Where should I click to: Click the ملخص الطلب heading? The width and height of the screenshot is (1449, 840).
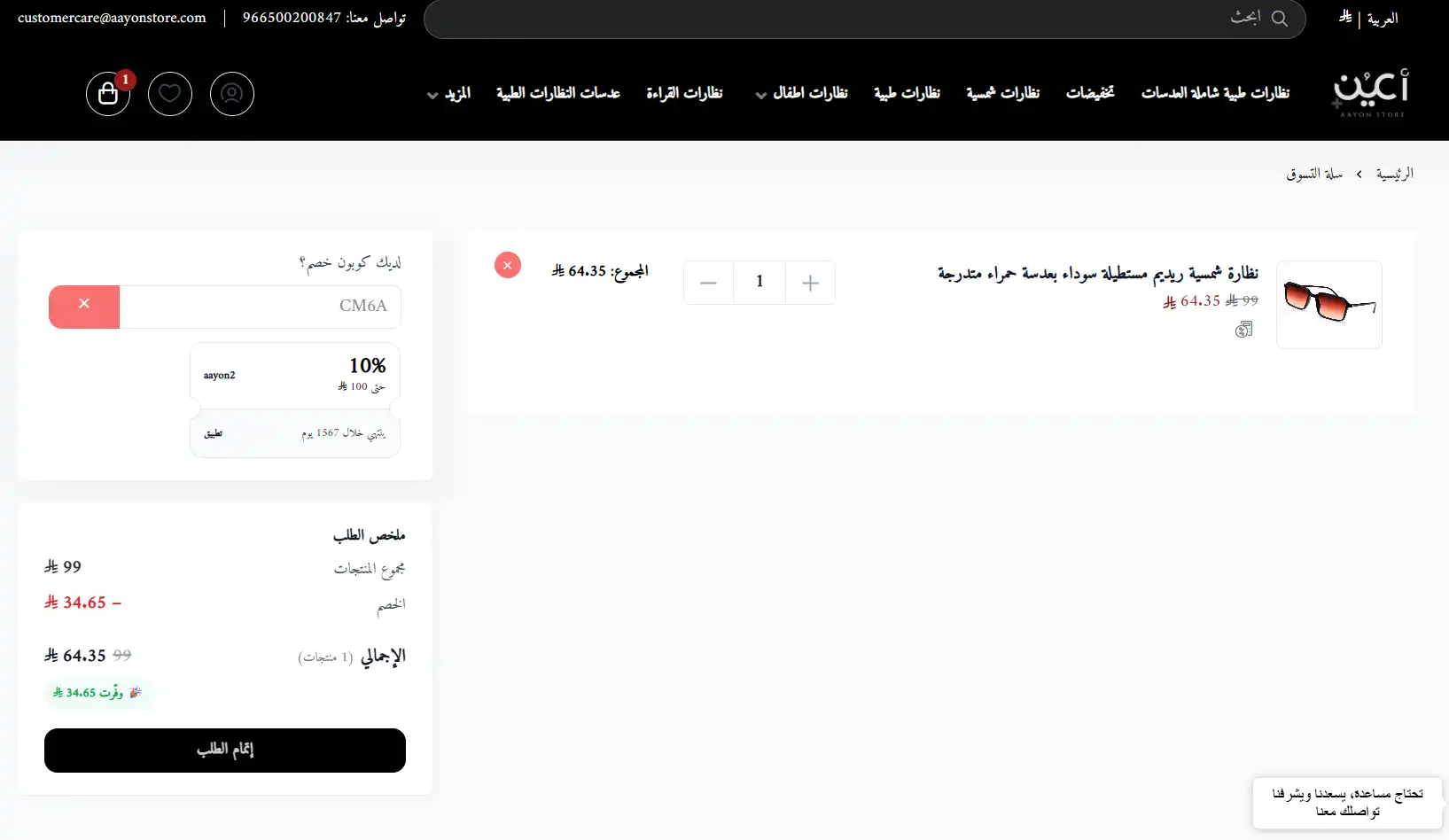click(x=370, y=535)
